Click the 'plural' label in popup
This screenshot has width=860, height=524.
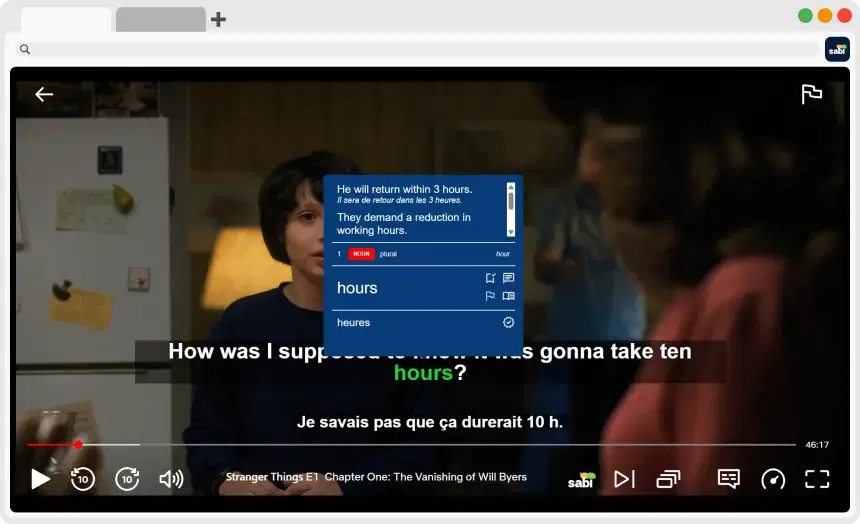tap(388, 253)
